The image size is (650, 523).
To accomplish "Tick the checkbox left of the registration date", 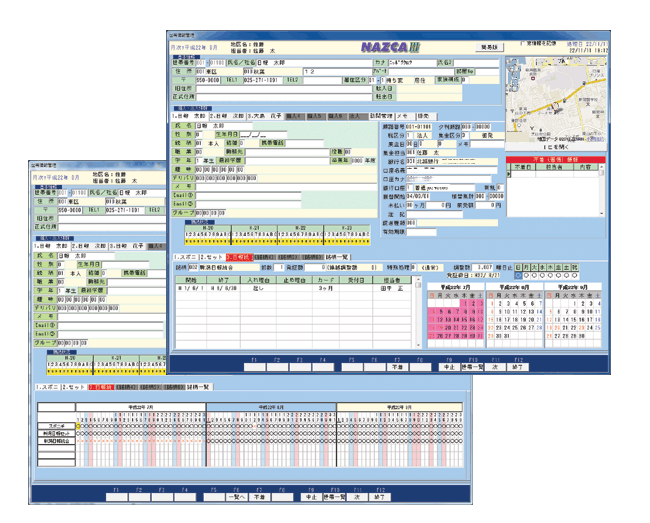I will coord(522,44).
